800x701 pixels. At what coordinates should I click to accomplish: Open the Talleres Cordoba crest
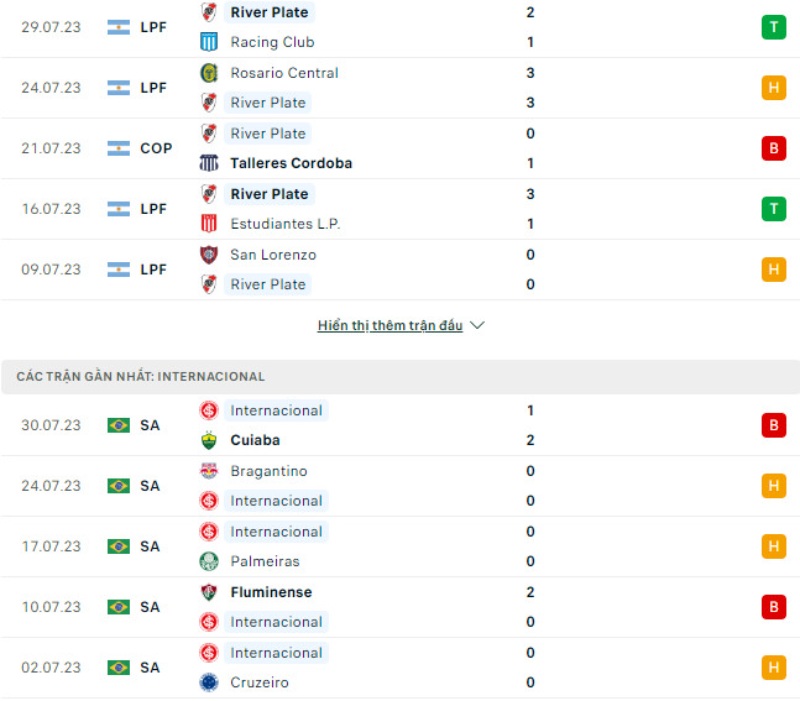(x=208, y=163)
